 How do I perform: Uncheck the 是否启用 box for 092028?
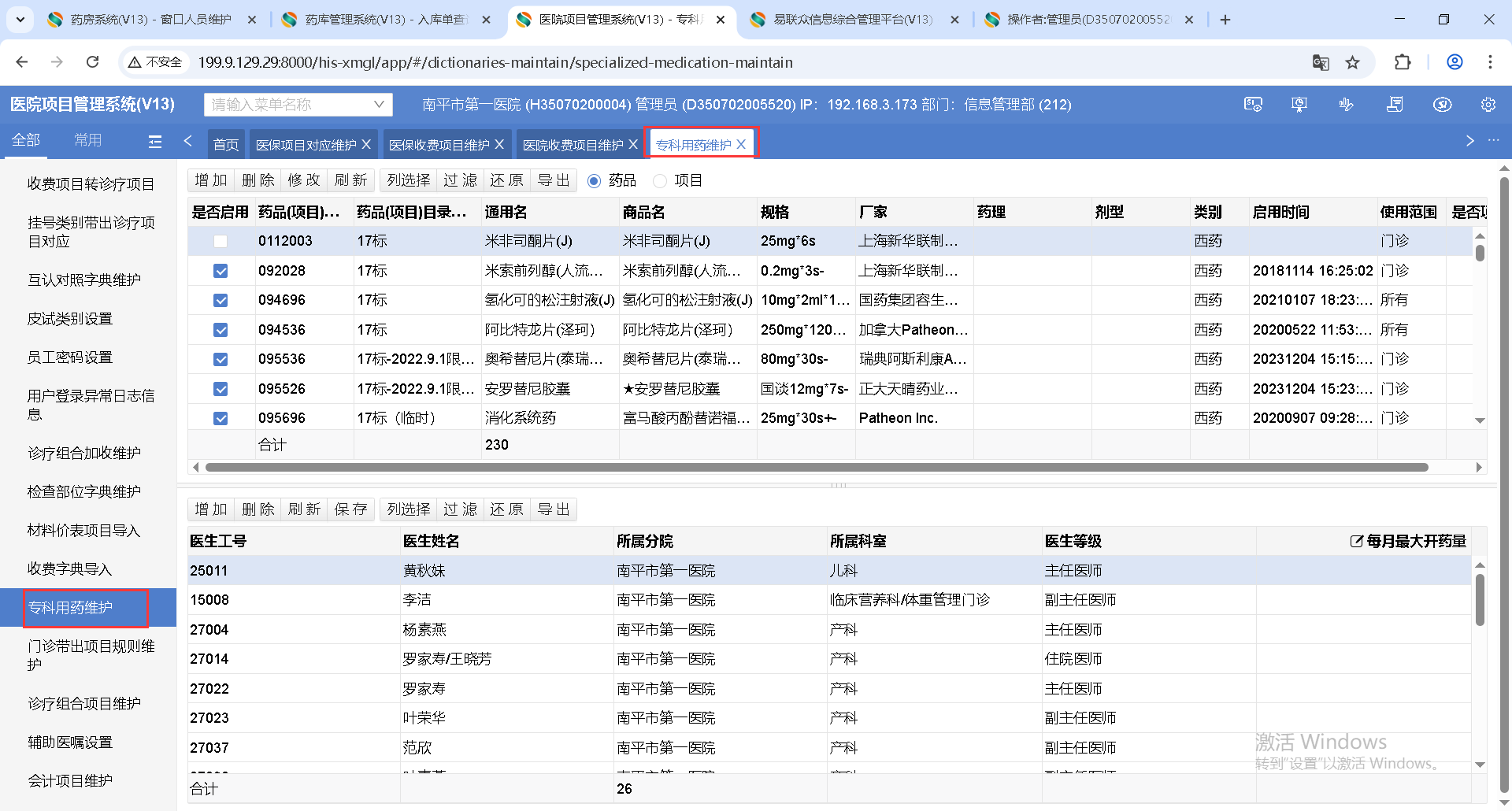pyautogui.click(x=220, y=271)
